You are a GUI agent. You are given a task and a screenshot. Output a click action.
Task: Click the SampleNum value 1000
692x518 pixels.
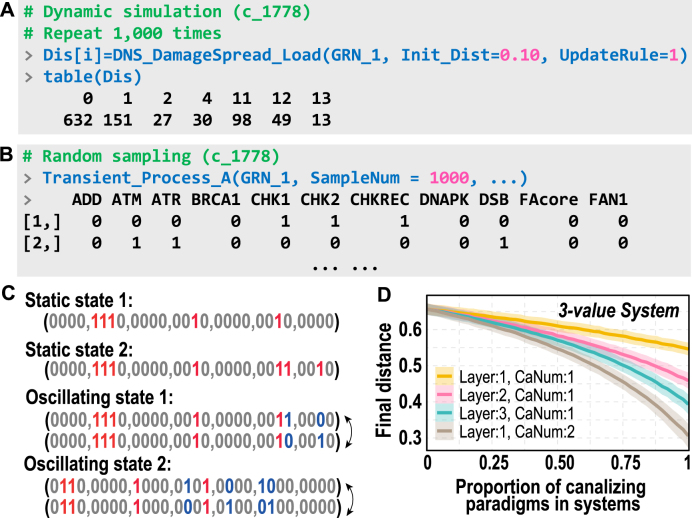click(x=449, y=178)
